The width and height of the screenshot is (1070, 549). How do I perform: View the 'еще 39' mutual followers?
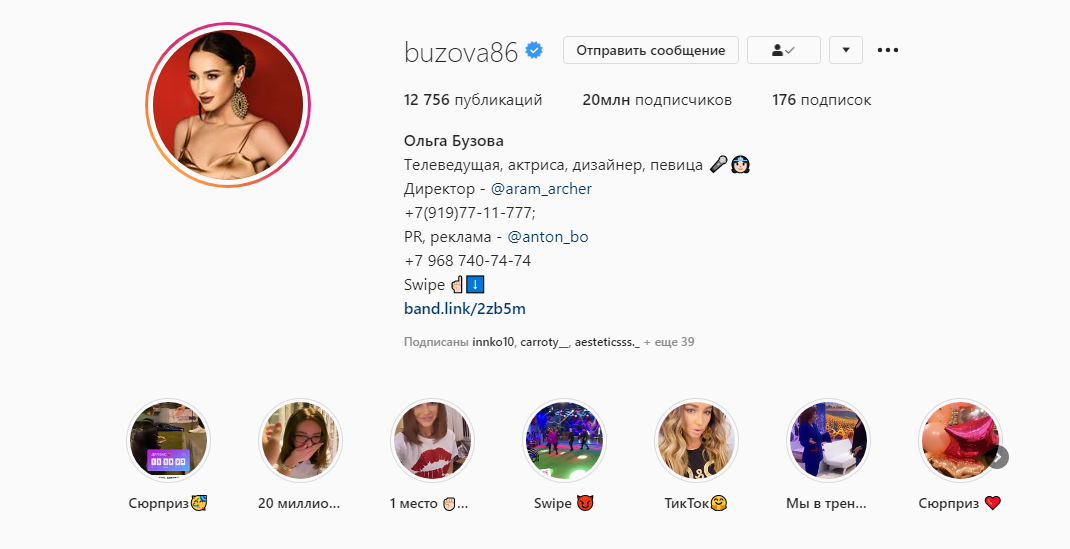(x=669, y=342)
